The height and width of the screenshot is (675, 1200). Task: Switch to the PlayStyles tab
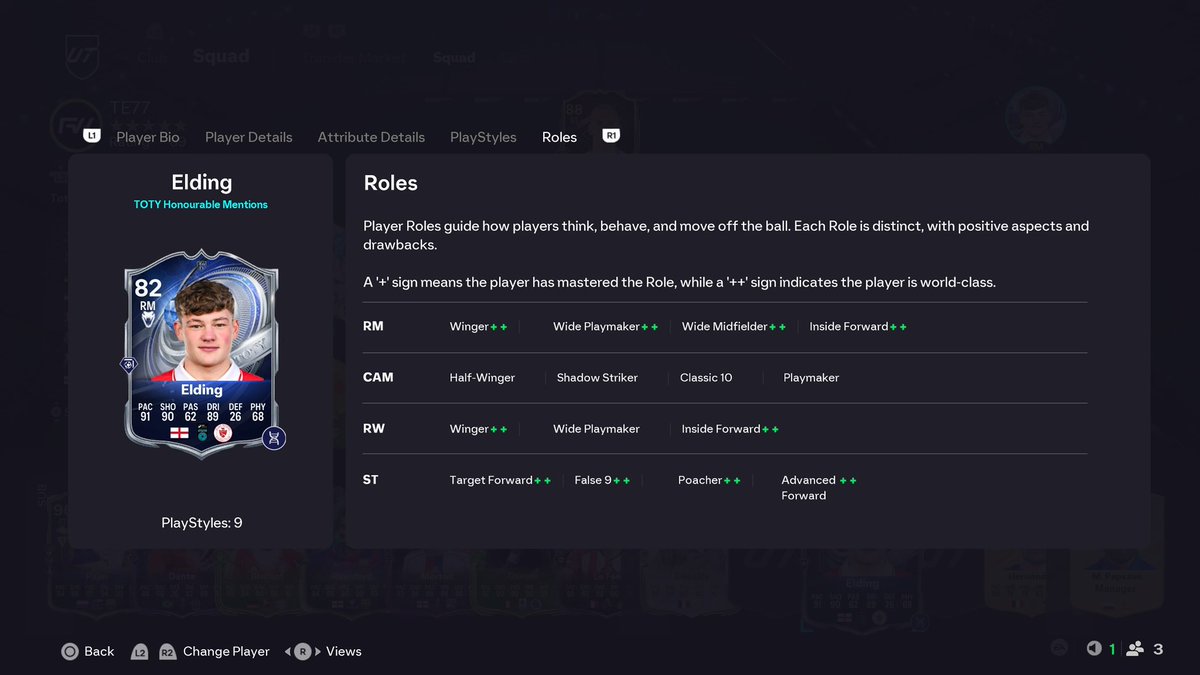pos(483,137)
